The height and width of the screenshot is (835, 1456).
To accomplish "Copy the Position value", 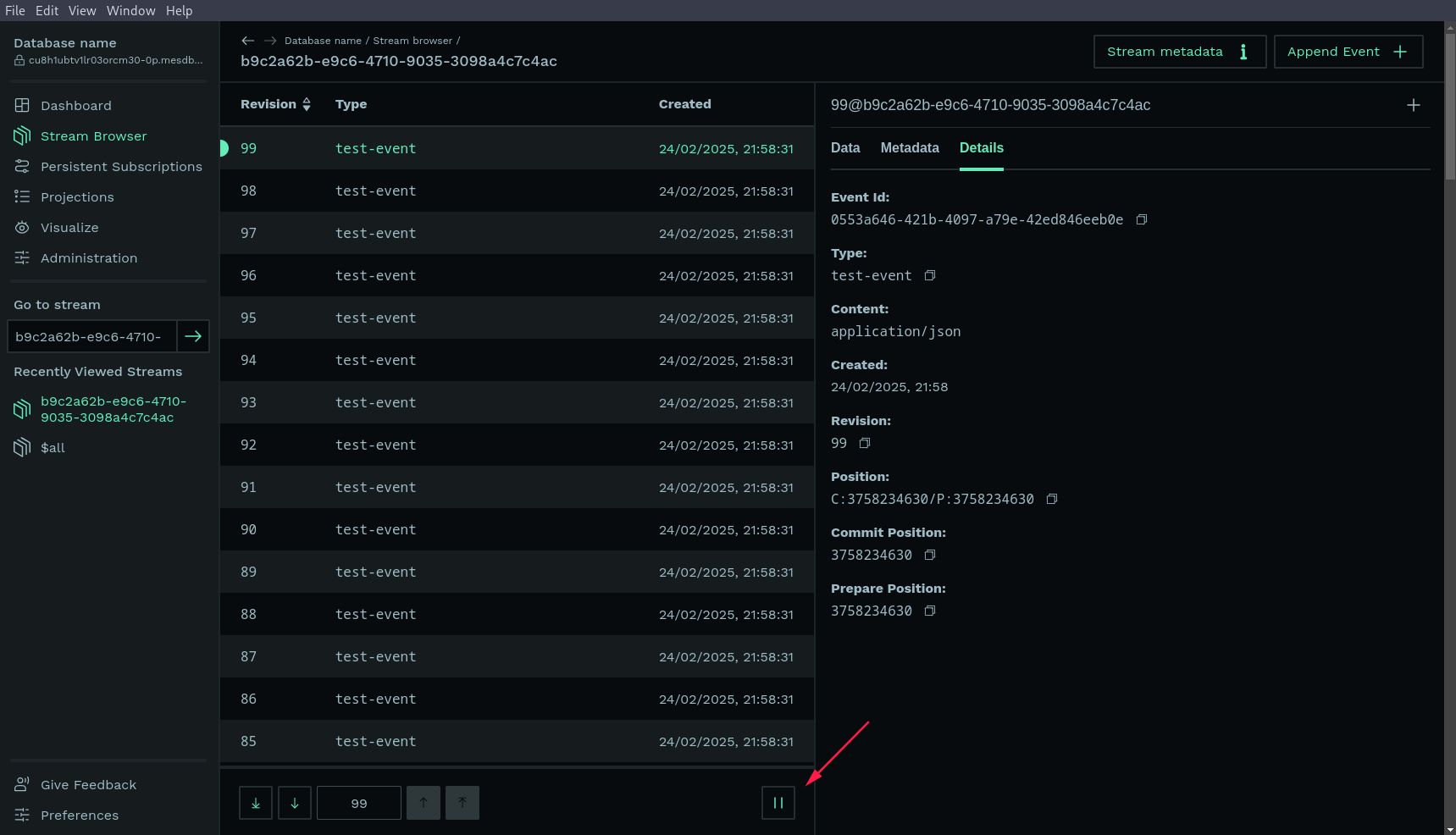I will point(1051,500).
